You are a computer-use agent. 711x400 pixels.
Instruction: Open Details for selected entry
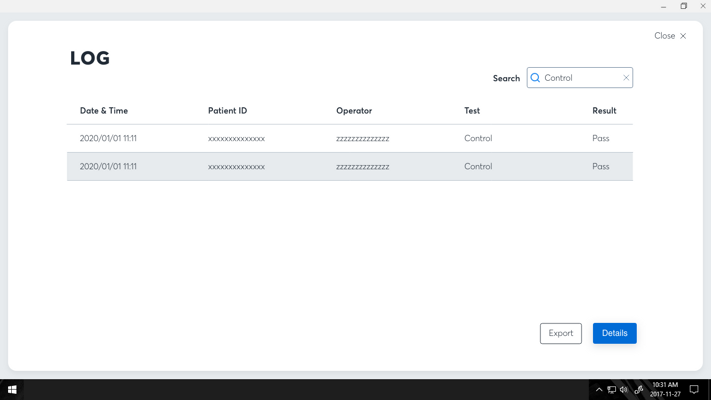(x=614, y=333)
